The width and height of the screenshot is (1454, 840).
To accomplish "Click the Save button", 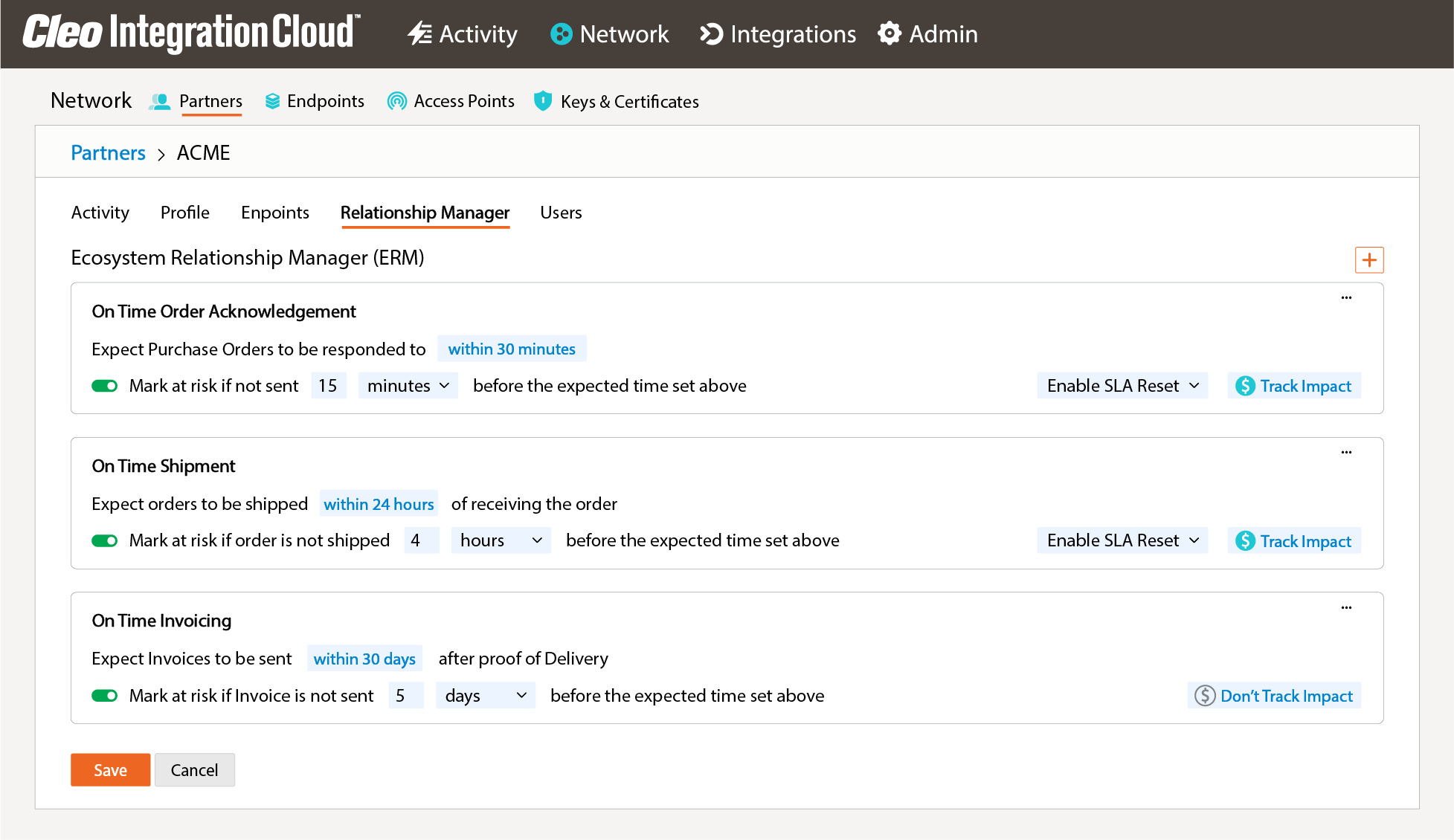I will 110,769.
